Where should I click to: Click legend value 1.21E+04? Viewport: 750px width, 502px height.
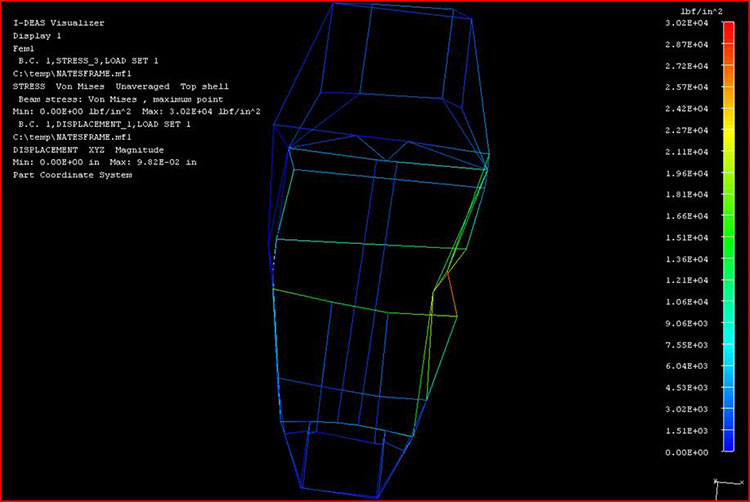point(686,280)
